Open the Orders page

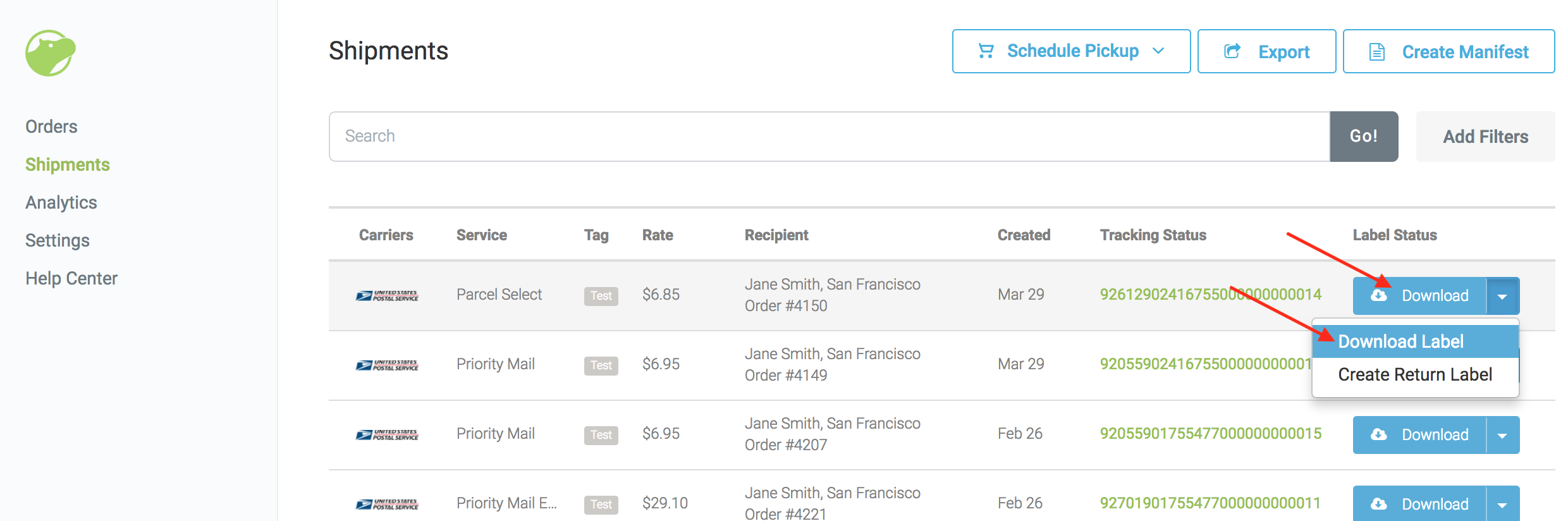51,126
